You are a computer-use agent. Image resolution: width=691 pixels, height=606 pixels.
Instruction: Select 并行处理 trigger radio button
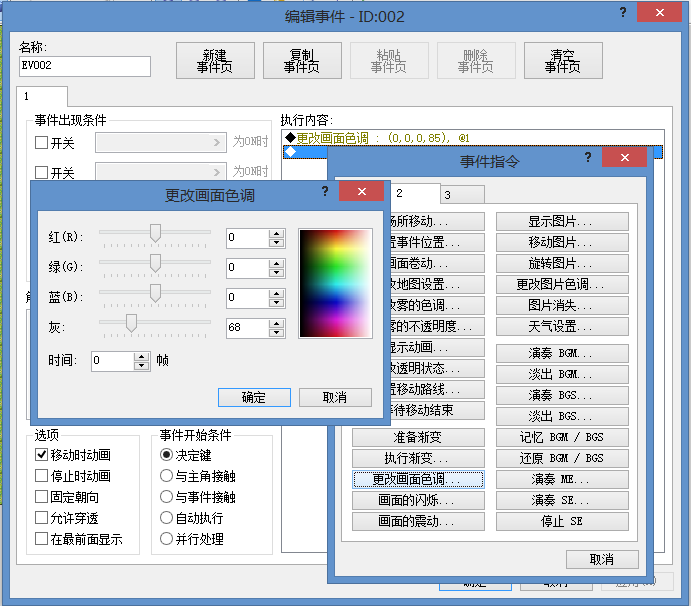point(166,539)
